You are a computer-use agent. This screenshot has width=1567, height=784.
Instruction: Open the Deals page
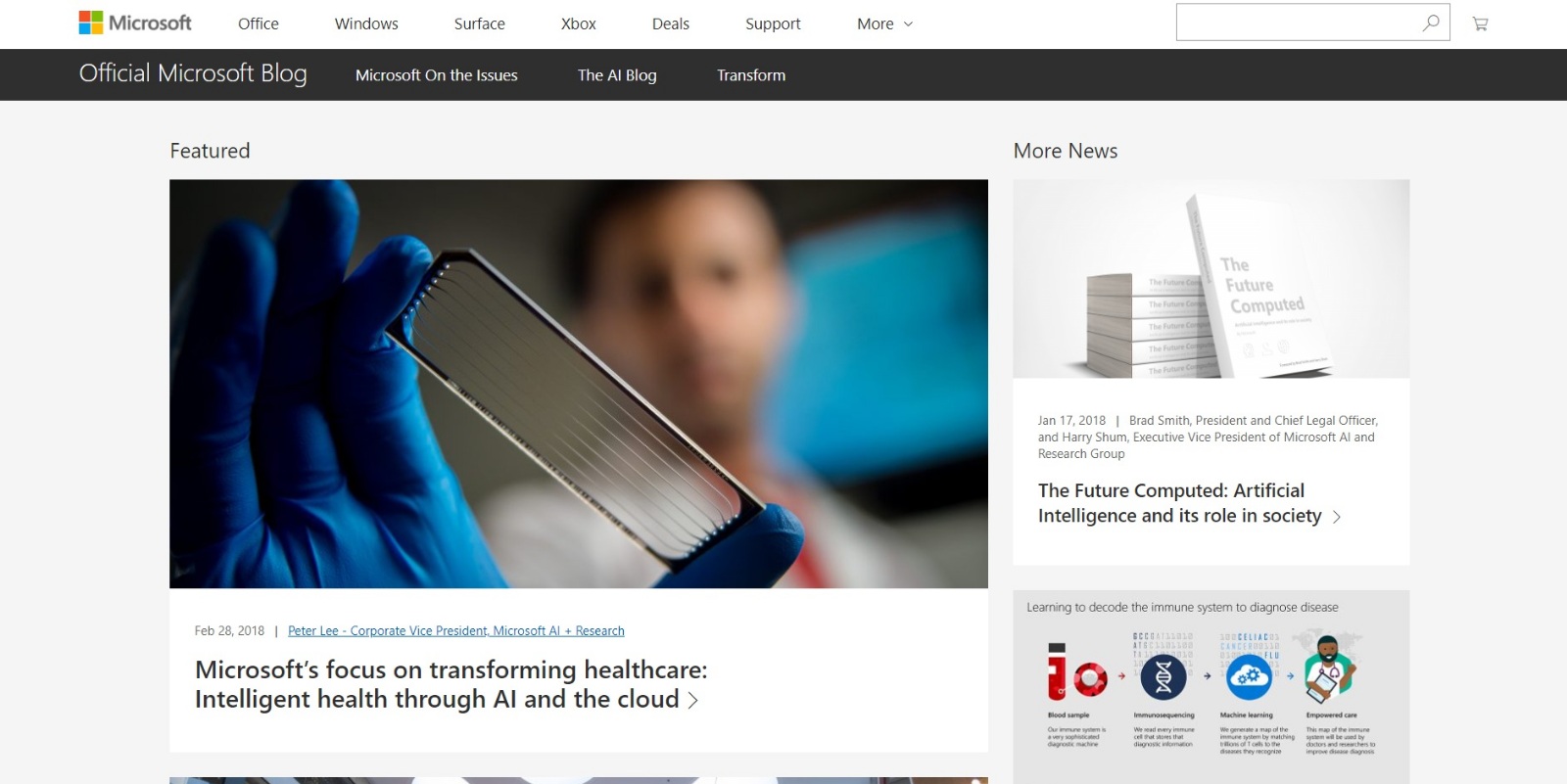[x=671, y=23]
